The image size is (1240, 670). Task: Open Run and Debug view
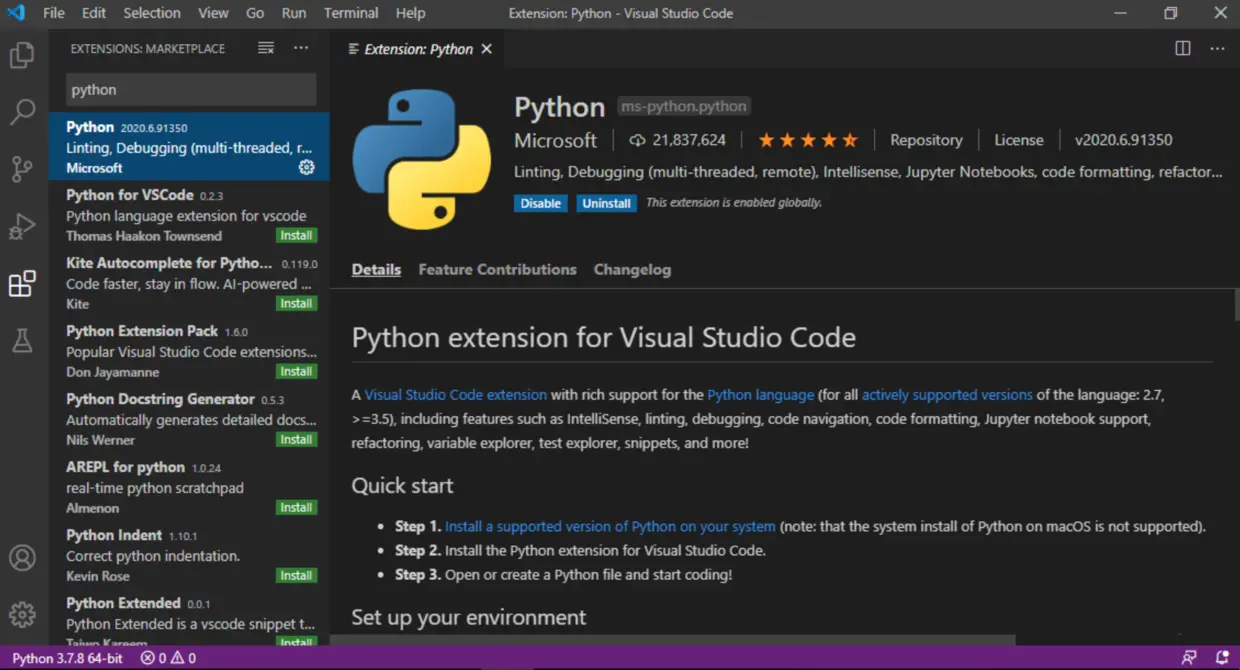coord(22,226)
